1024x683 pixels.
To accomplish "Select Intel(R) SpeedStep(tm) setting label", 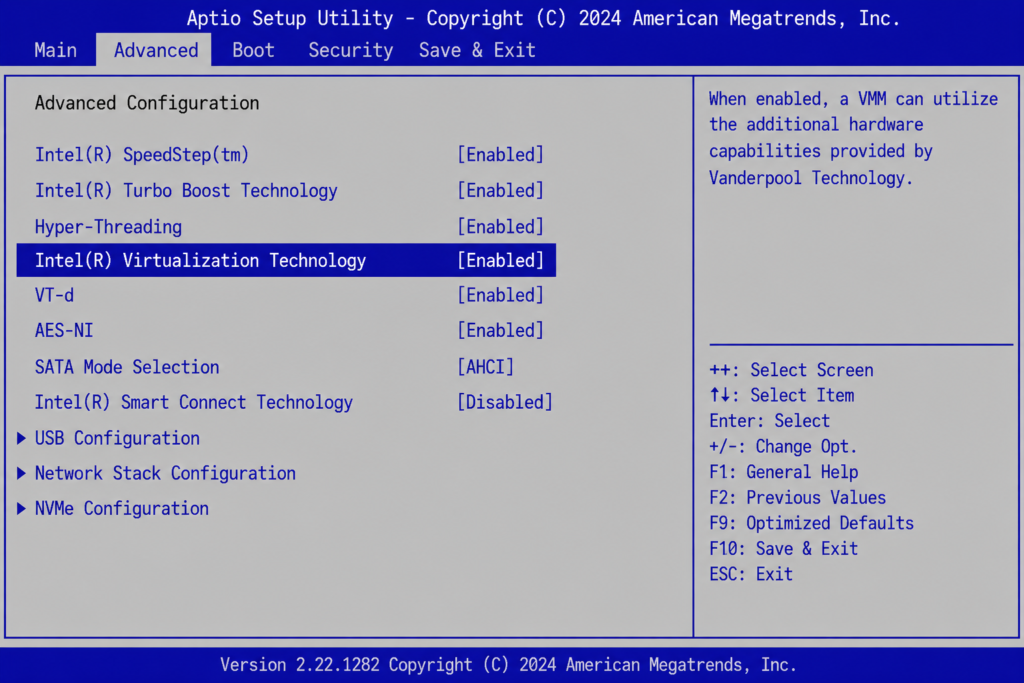I will click(142, 155).
